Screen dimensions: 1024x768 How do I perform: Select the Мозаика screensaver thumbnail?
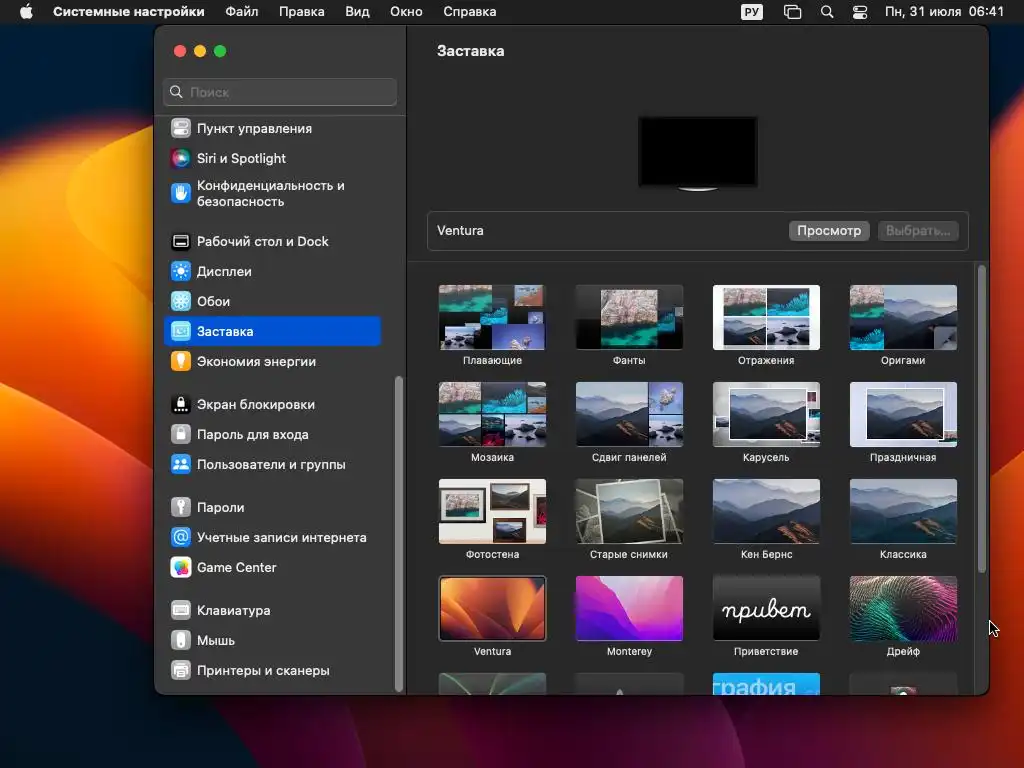point(492,414)
